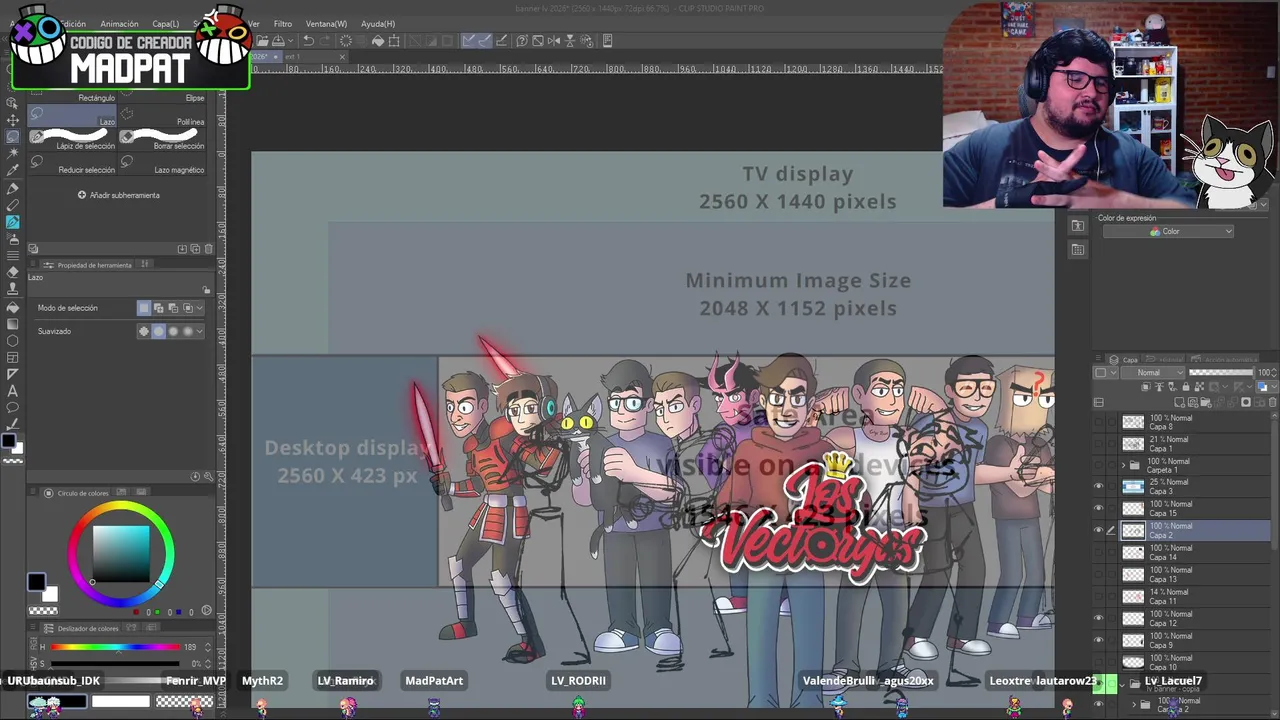Image resolution: width=1280 pixels, height=720 pixels.
Task: Toggle Snap to ruler
Action: click(x=468, y=41)
